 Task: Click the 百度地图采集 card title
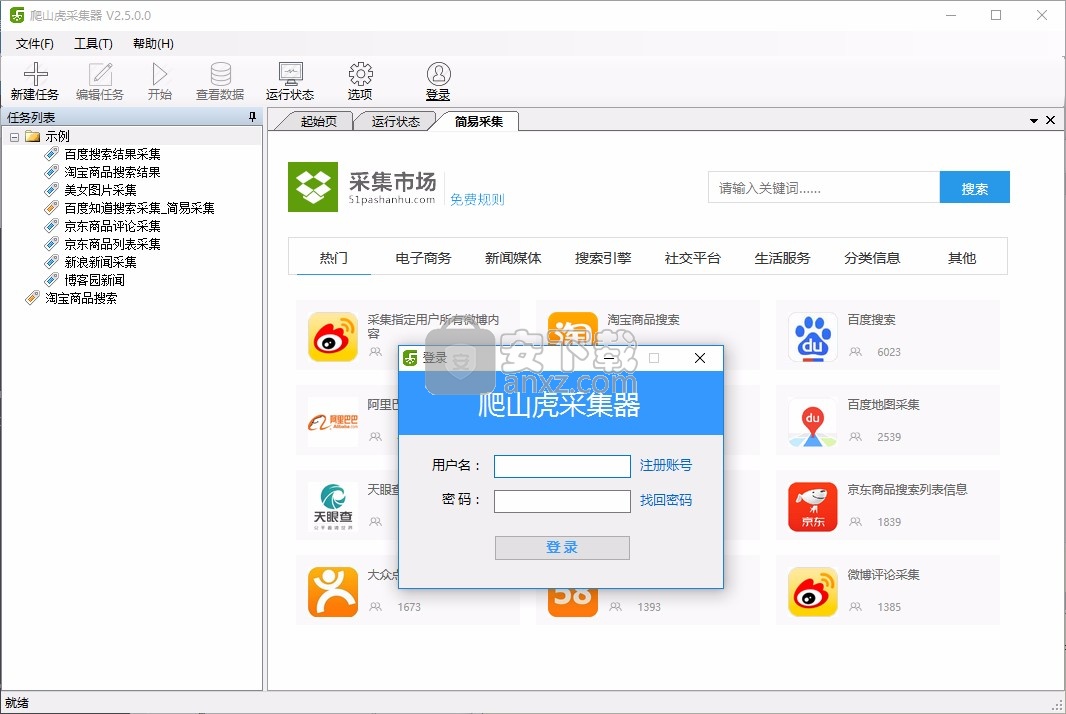click(883, 405)
